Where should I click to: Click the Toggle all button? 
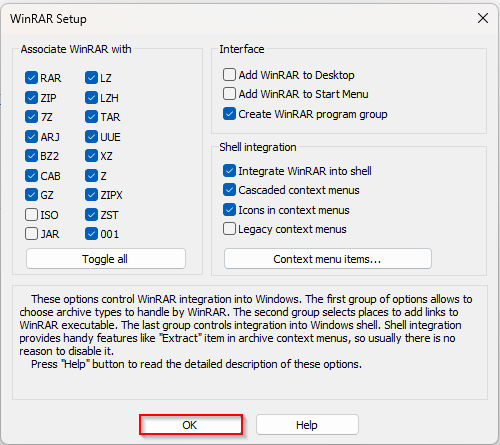click(106, 259)
